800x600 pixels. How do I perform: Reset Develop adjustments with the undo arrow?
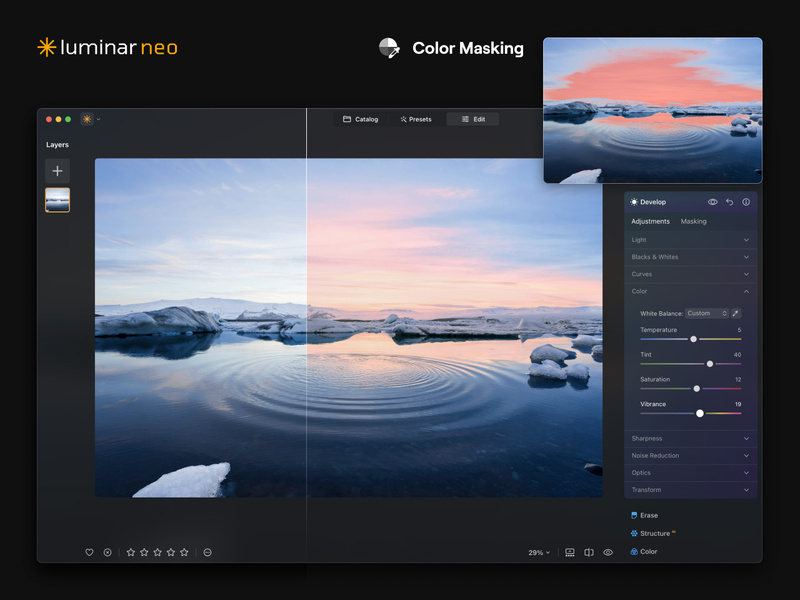[x=729, y=202]
